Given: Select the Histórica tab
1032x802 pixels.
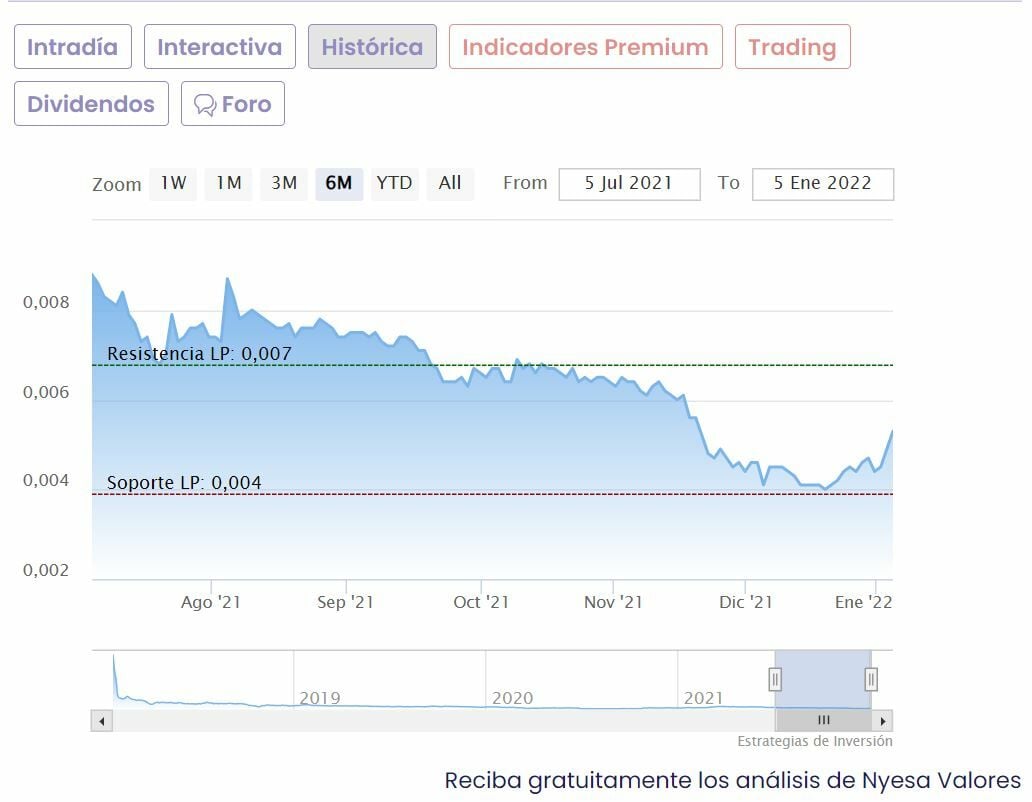Looking at the screenshot, I should point(372,47).
